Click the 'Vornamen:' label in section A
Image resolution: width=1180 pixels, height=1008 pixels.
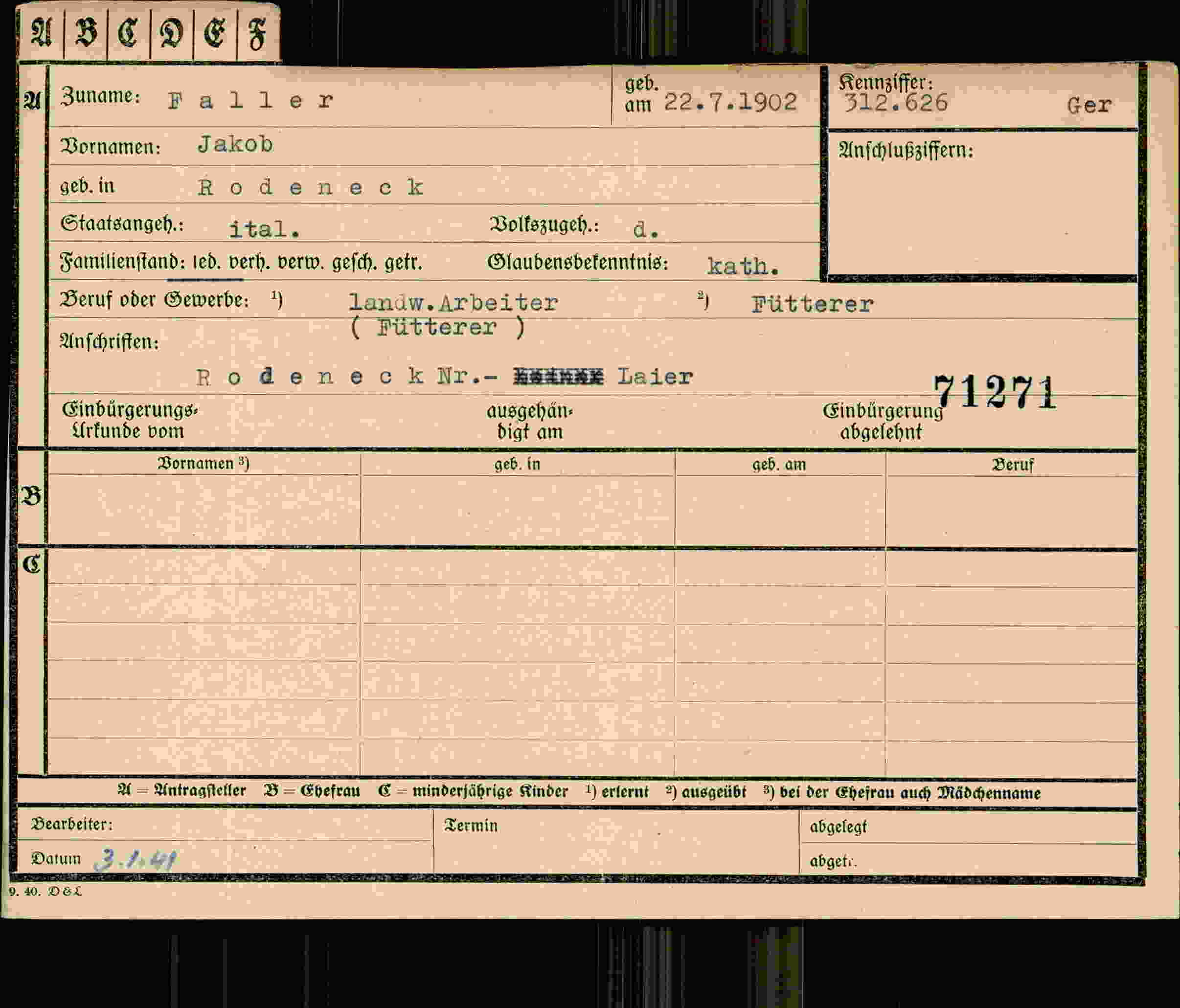click(111, 147)
